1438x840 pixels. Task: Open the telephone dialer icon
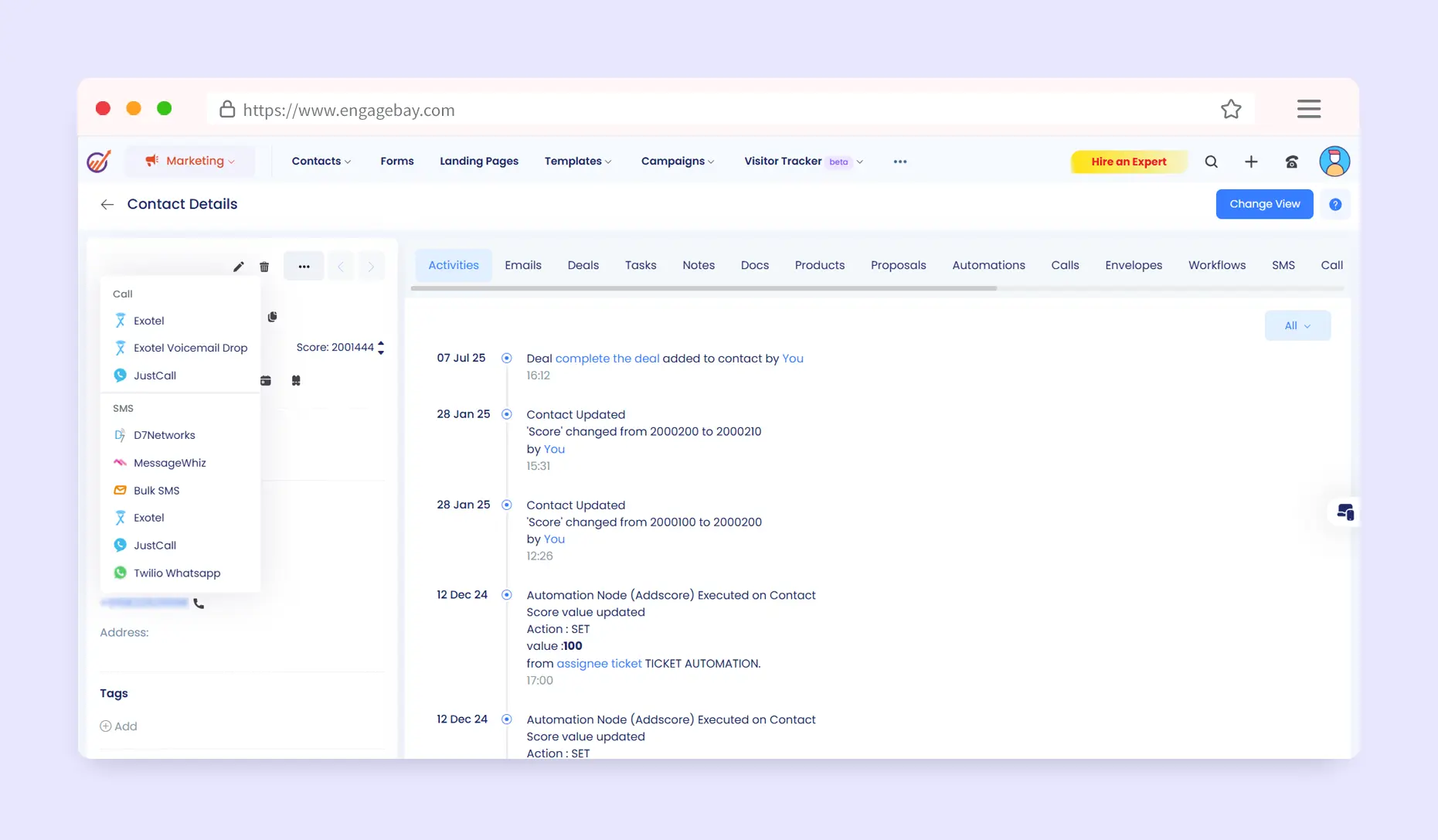1291,162
